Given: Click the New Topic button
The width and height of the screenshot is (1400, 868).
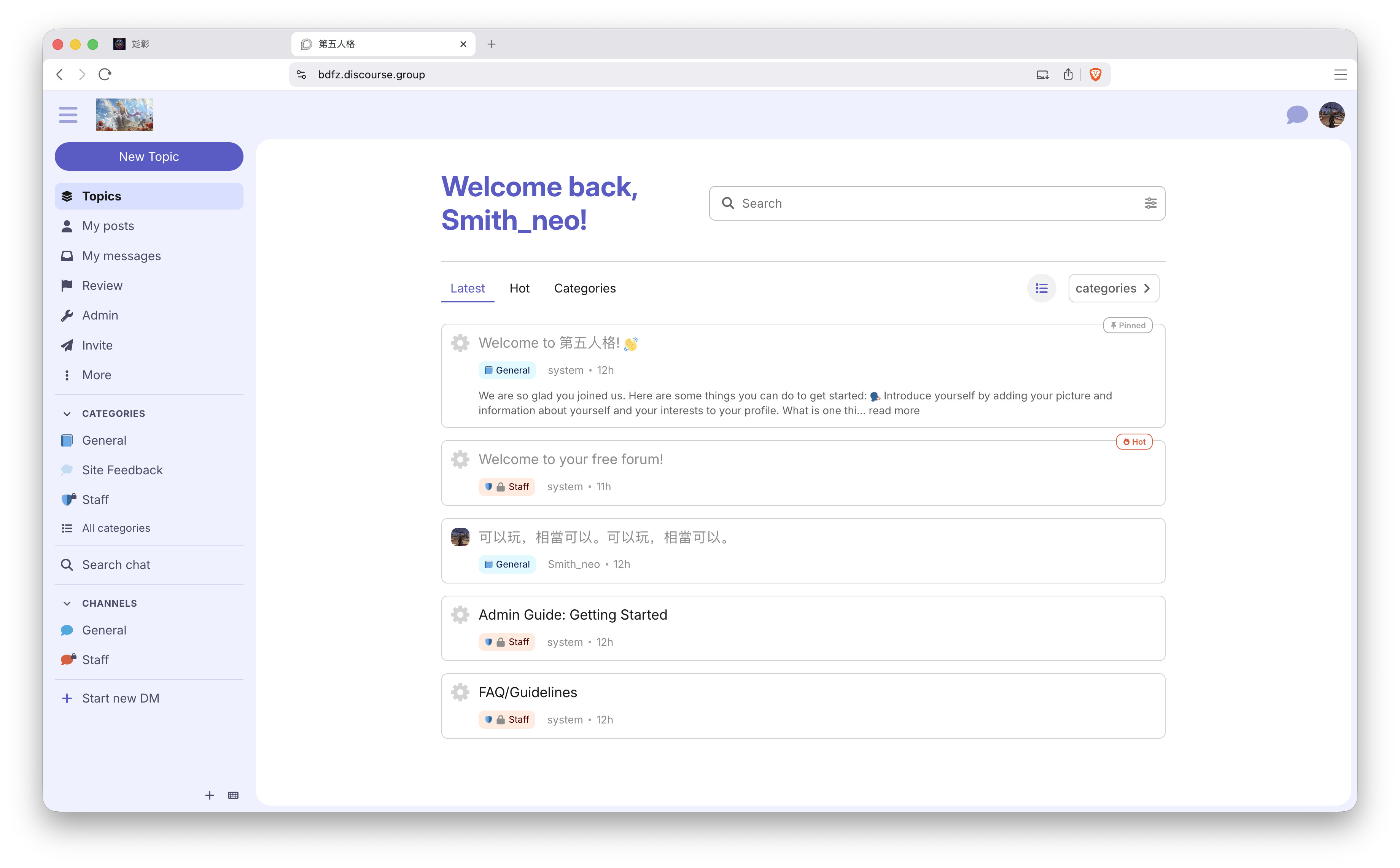Looking at the screenshot, I should [x=149, y=157].
